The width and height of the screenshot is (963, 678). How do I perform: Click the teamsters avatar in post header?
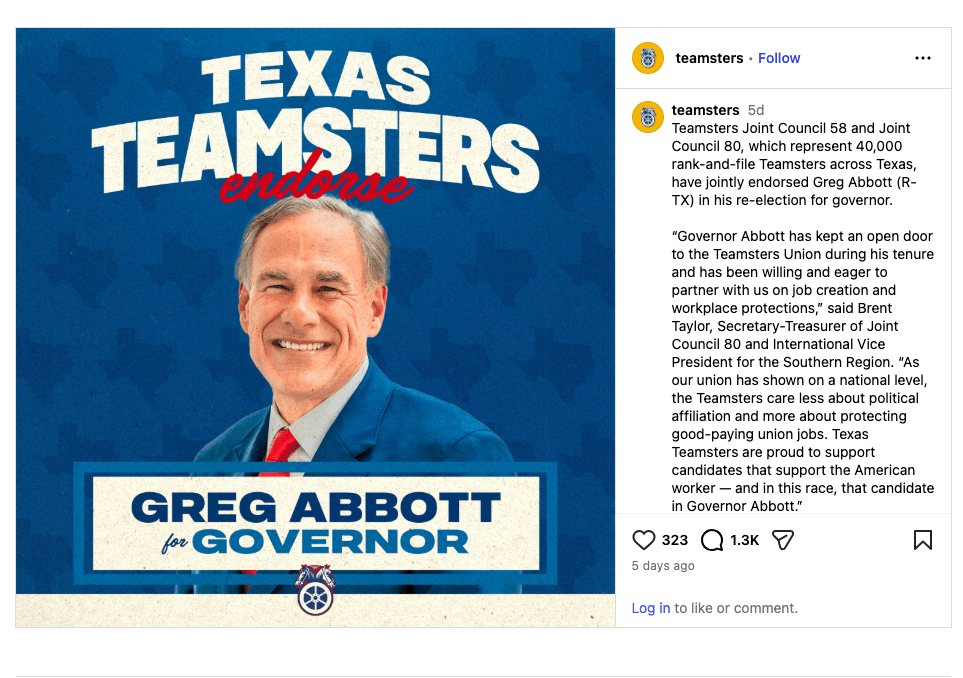click(x=648, y=58)
